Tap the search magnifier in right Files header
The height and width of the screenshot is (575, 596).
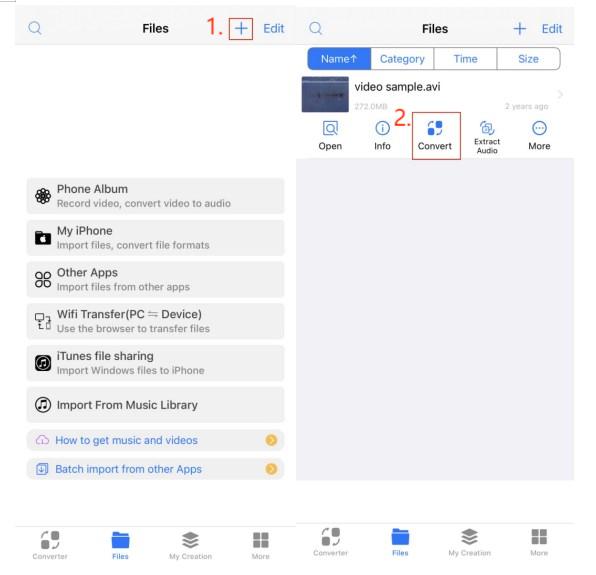point(315,28)
